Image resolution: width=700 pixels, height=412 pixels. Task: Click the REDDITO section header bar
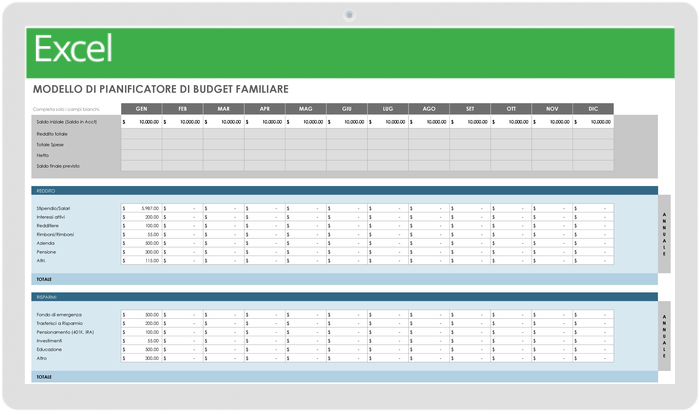[345, 191]
